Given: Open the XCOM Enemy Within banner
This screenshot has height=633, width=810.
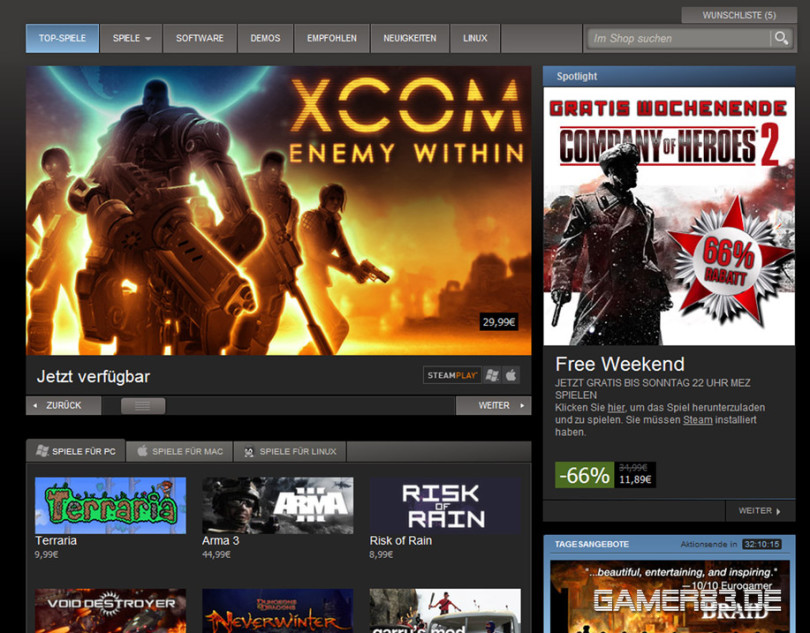Looking at the screenshot, I should coord(278,210).
